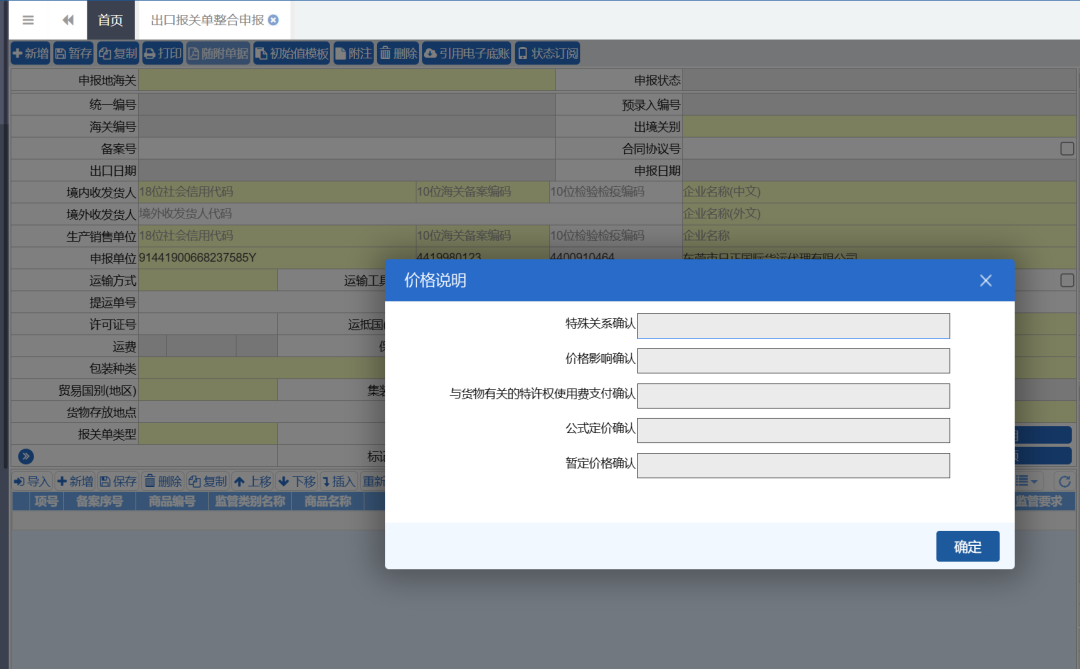
Task: Open the list view dropdown in grid toolbar
Action: [1026, 482]
